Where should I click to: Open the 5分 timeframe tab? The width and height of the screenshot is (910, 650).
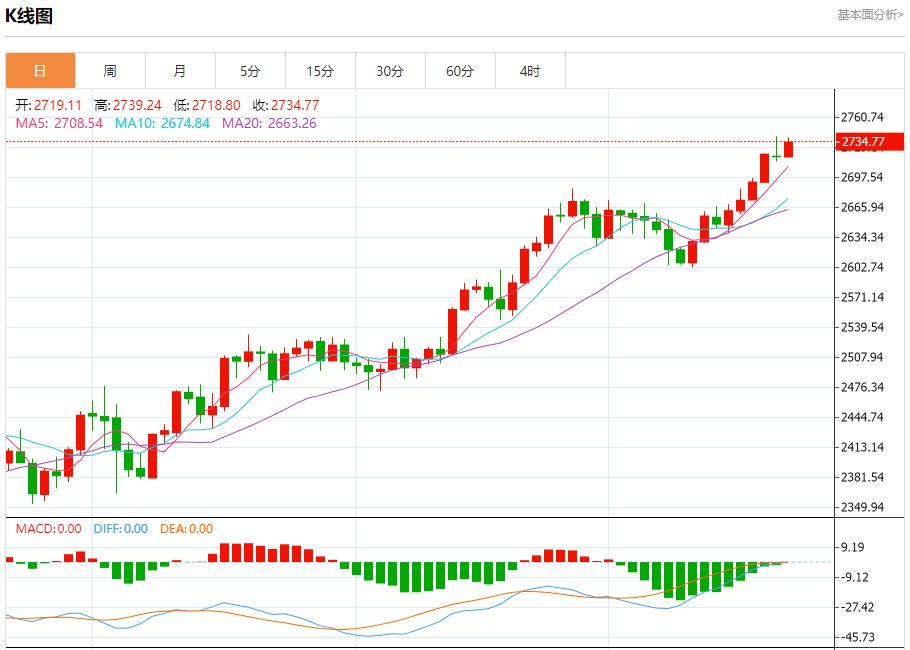[250, 71]
